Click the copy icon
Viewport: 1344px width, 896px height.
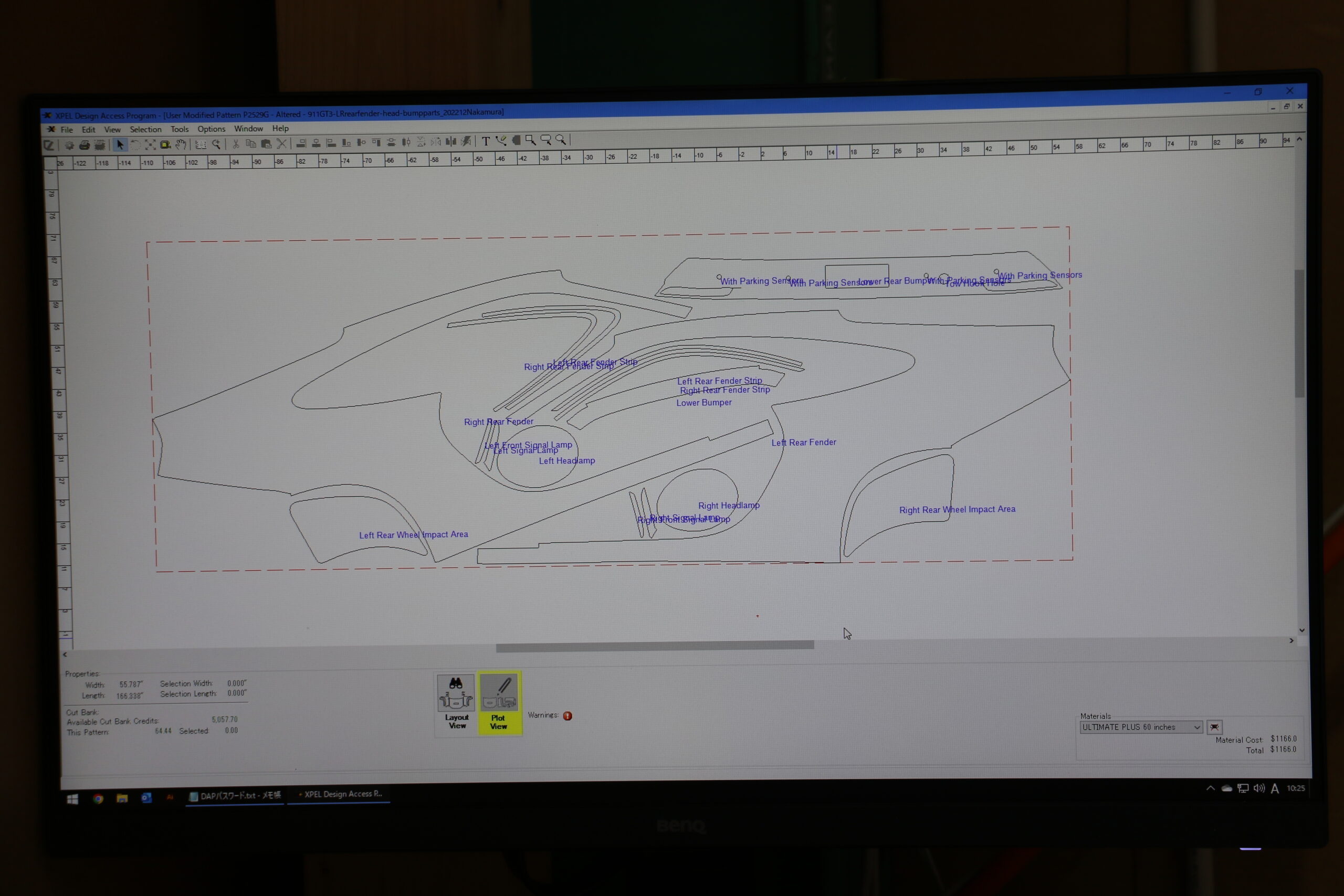[251, 143]
